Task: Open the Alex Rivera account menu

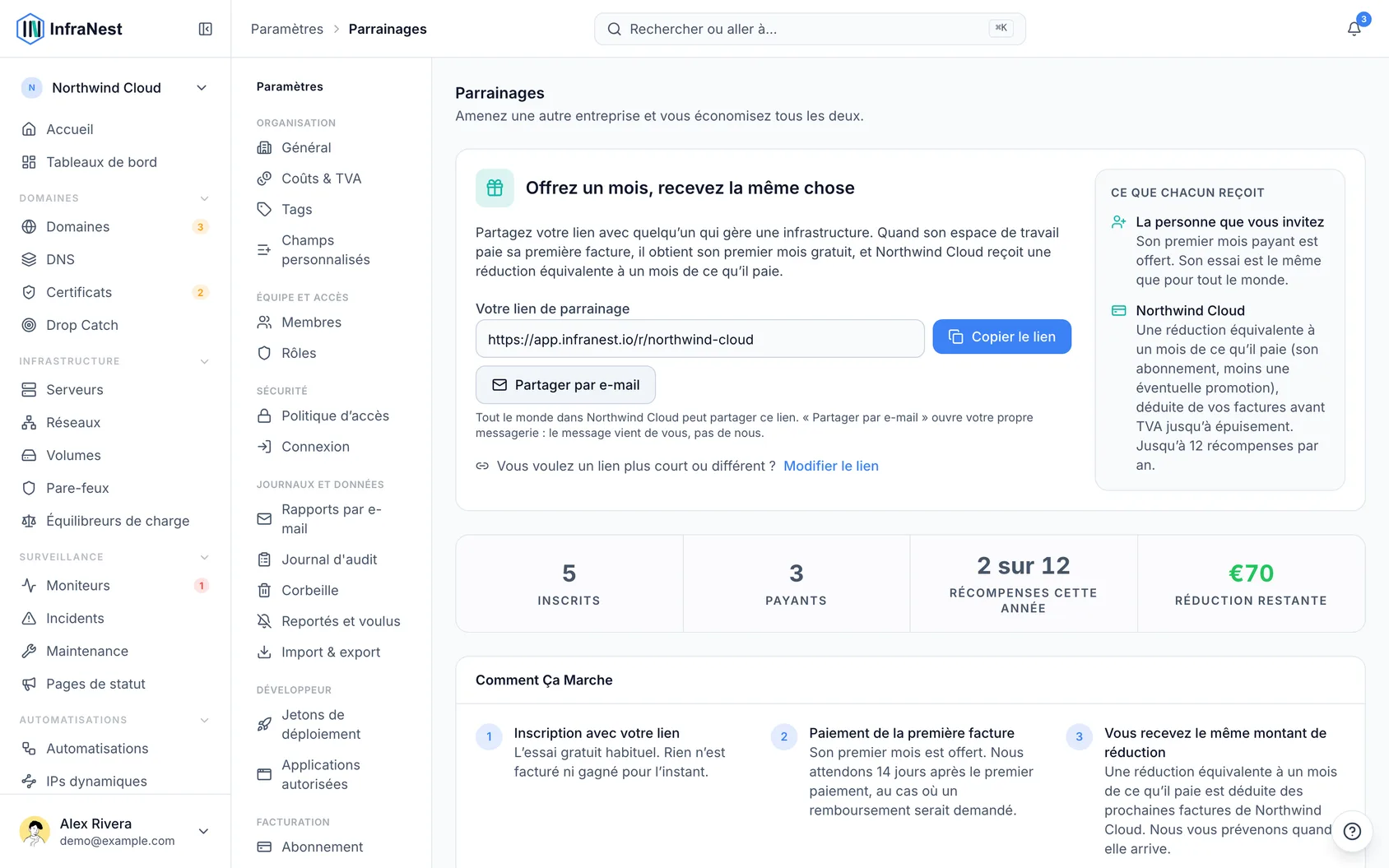Action: pyautogui.click(x=115, y=831)
